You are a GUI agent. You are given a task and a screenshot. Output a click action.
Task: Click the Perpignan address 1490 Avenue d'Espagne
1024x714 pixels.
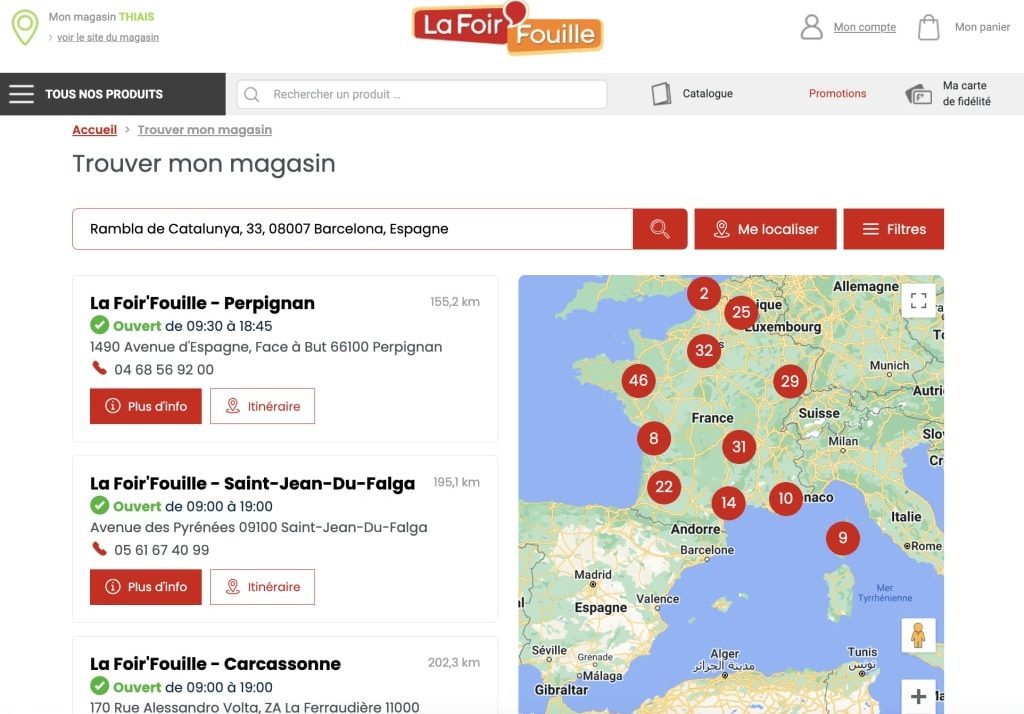point(266,347)
